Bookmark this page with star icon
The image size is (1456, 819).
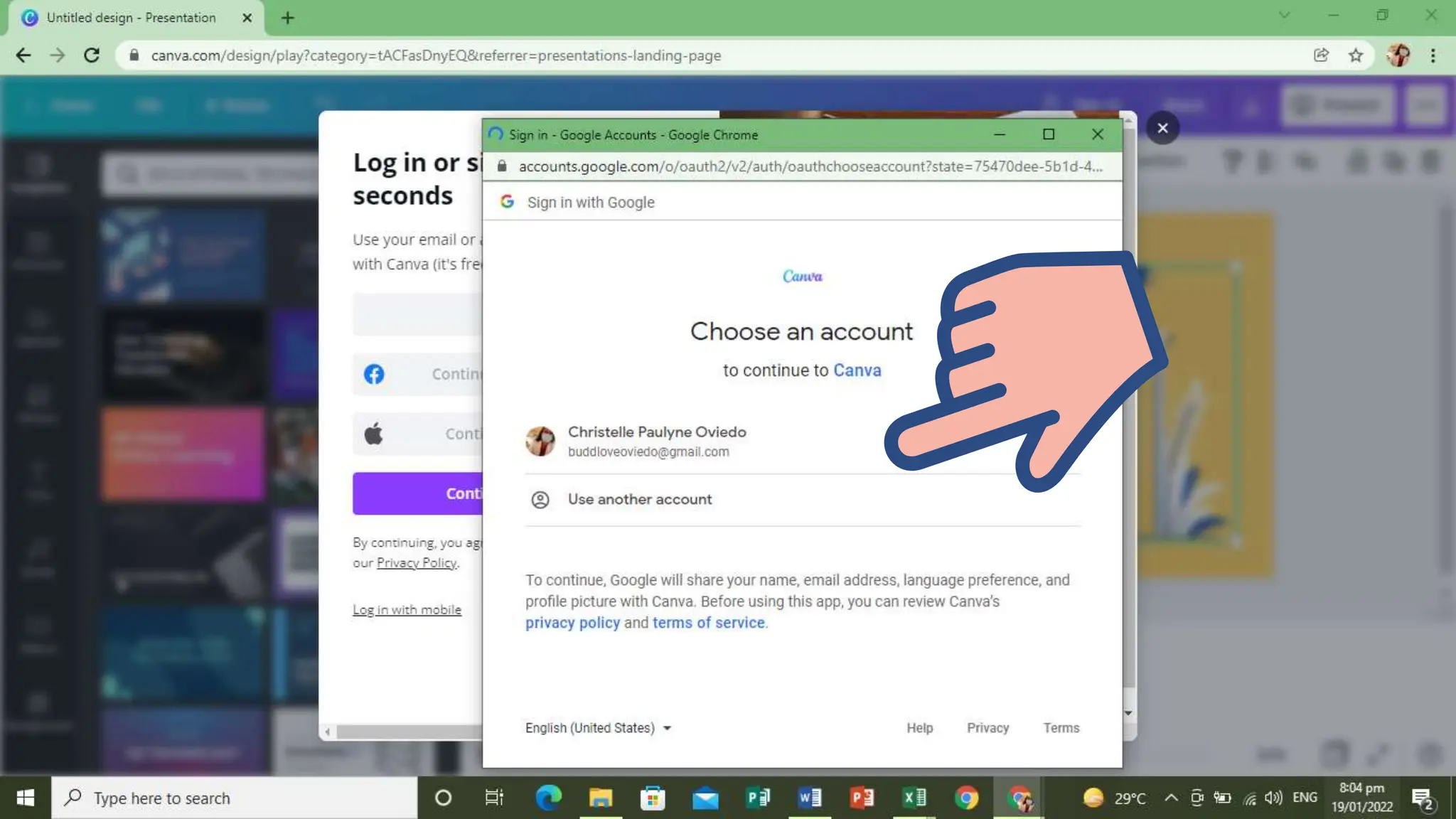(x=1356, y=55)
